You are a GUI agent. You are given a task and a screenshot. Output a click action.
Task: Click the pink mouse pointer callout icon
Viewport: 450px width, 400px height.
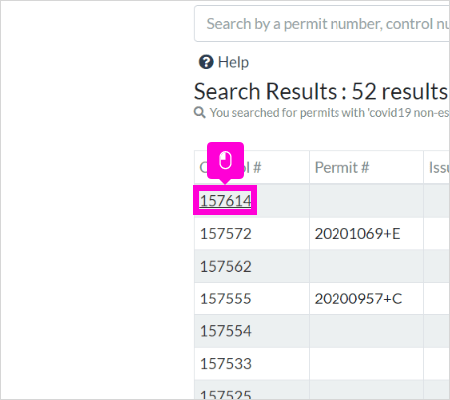225,161
